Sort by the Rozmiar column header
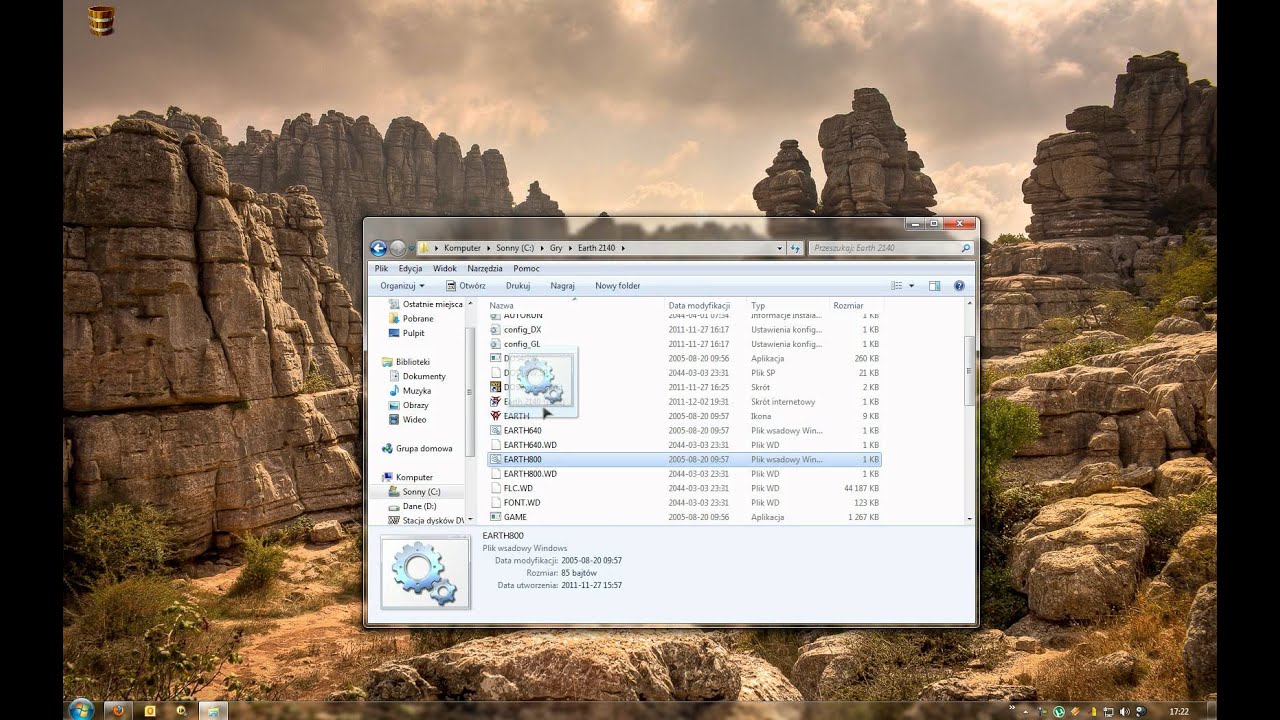1280x720 pixels. (855, 305)
